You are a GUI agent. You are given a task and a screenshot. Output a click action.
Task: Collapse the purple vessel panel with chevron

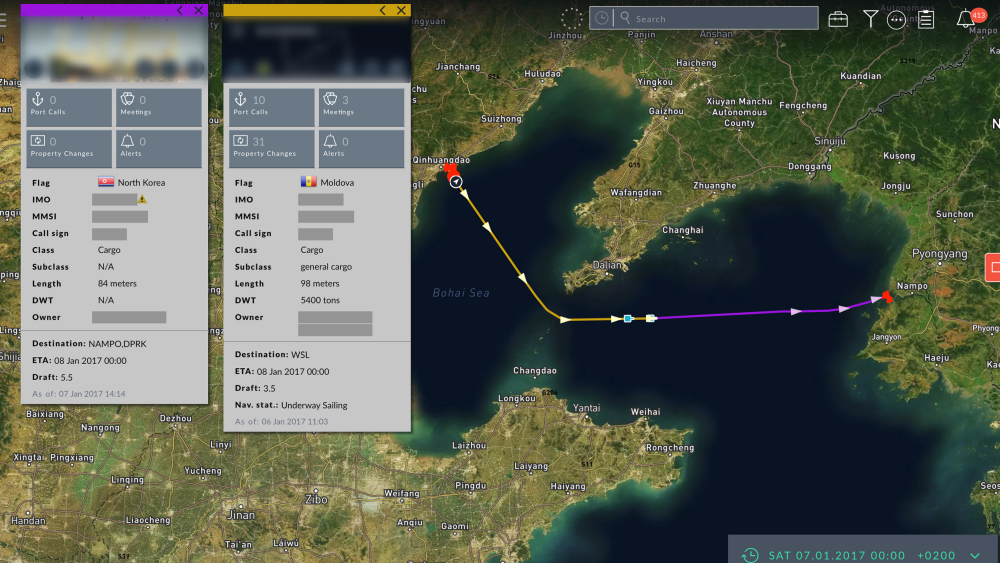[x=180, y=10]
